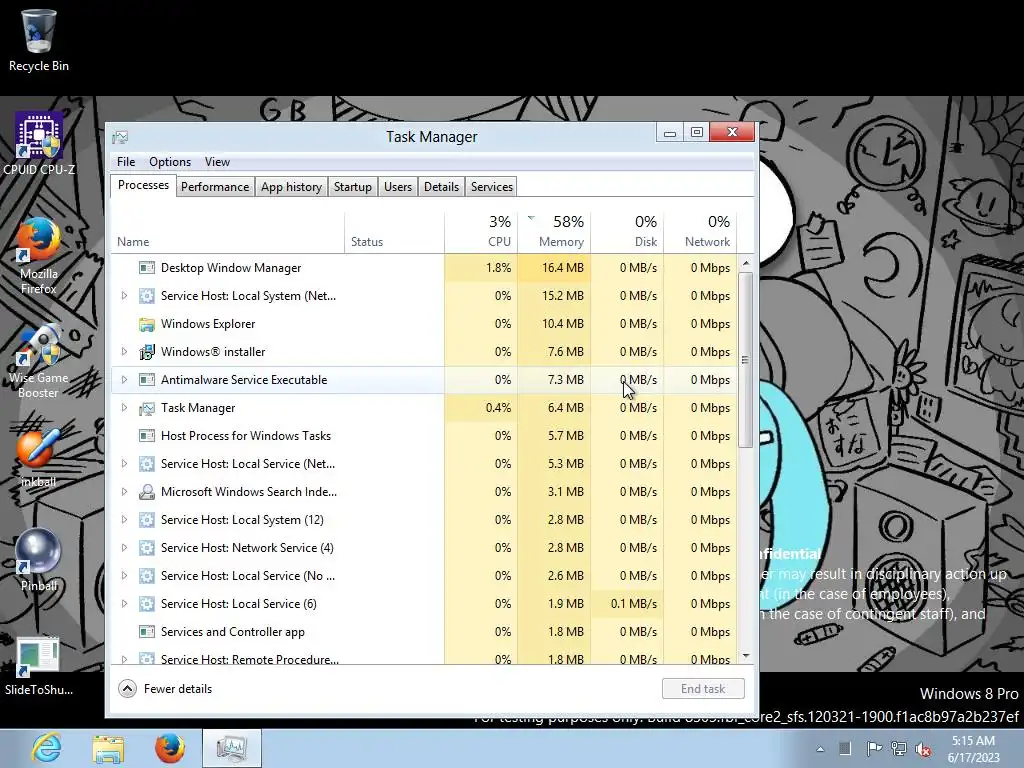Click the Task Manager taskbar button

pos(232,748)
